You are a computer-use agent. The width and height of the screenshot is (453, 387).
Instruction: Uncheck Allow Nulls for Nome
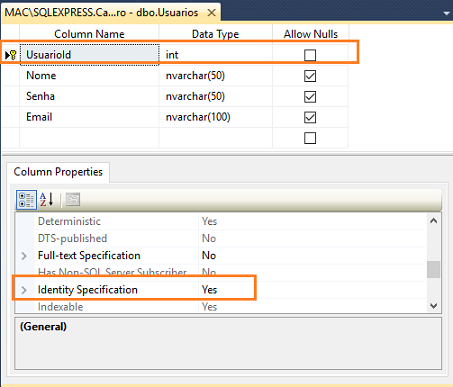pyautogui.click(x=310, y=76)
